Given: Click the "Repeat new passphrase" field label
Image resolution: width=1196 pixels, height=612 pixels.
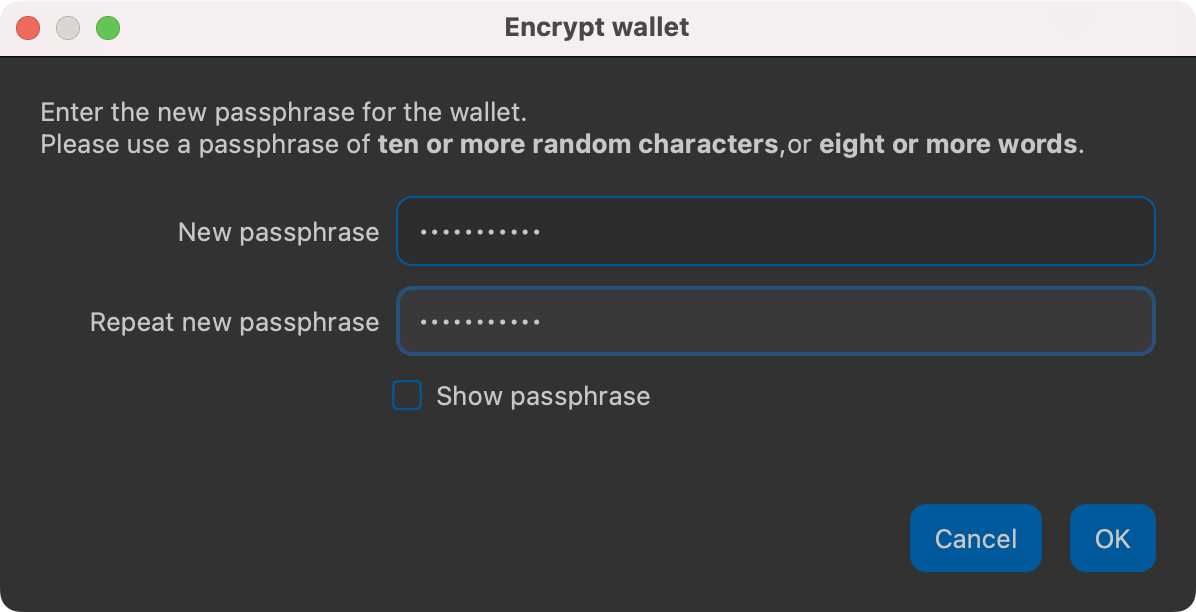Looking at the screenshot, I should click(x=234, y=322).
